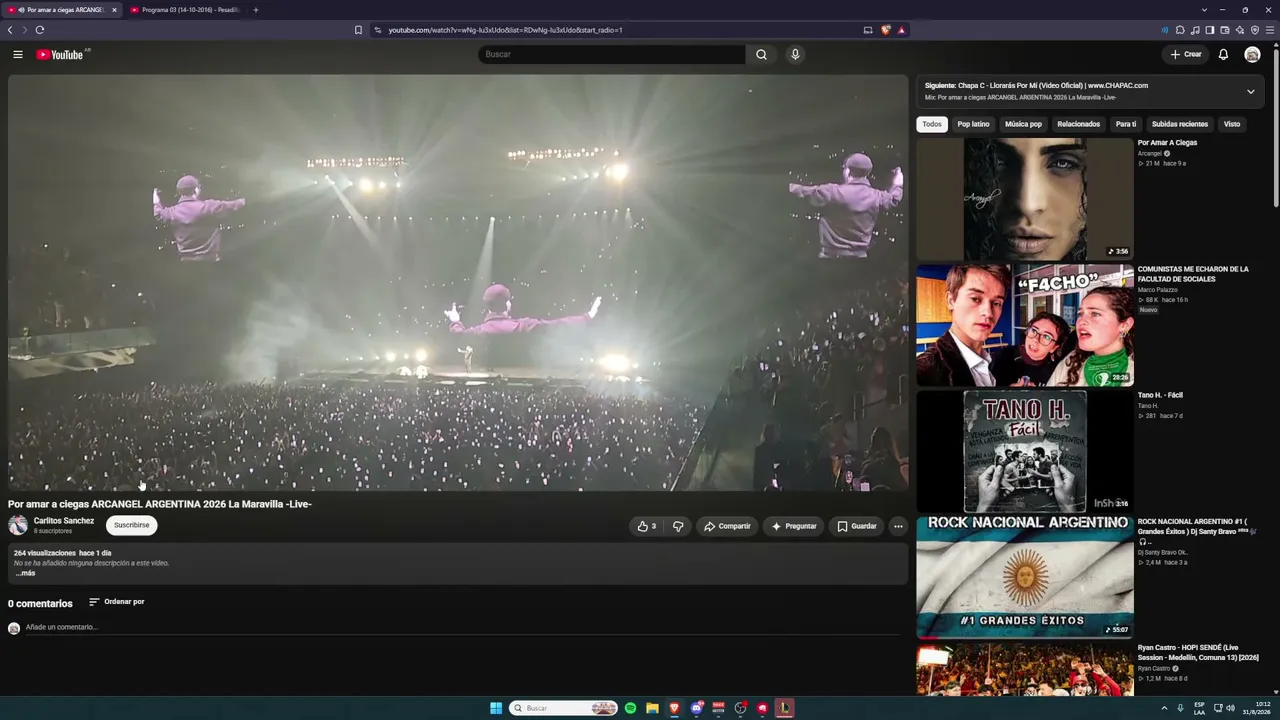
Task: Open the account avatar menu
Action: pos(1252,54)
